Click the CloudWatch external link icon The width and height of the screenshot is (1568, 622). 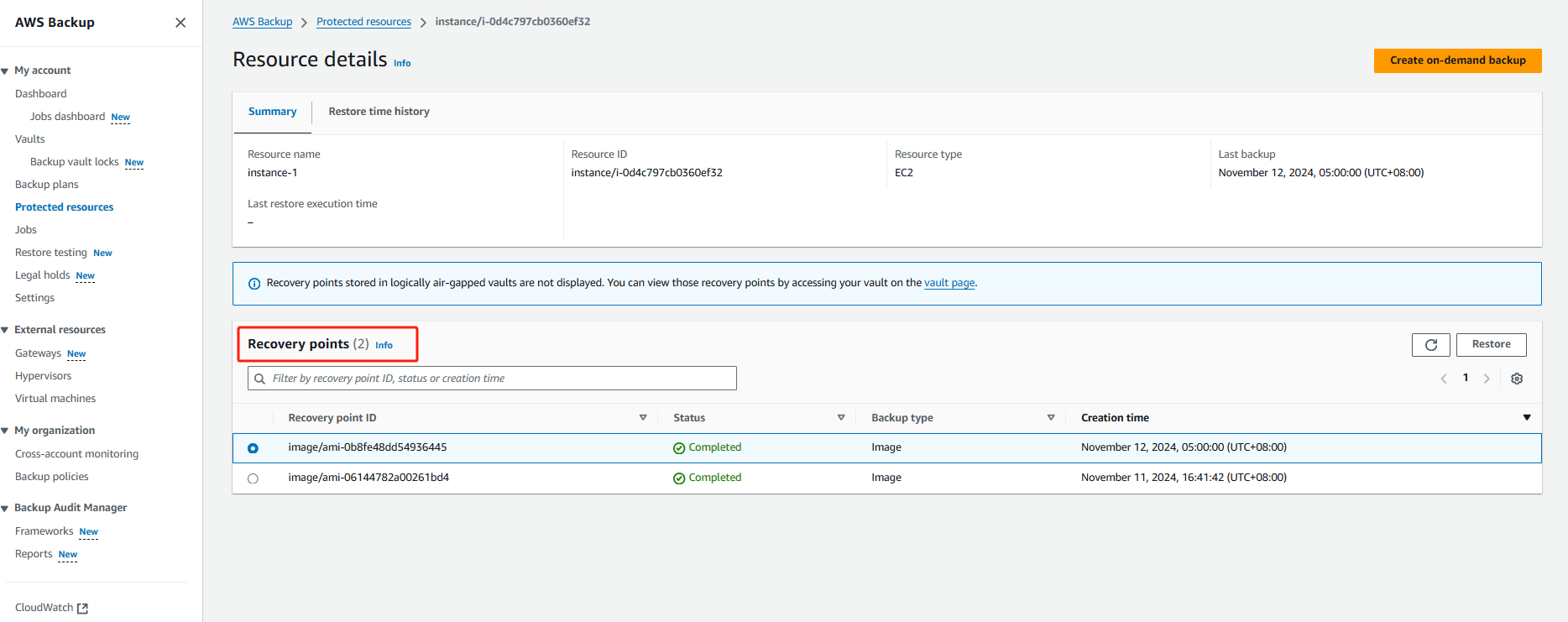click(82, 609)
